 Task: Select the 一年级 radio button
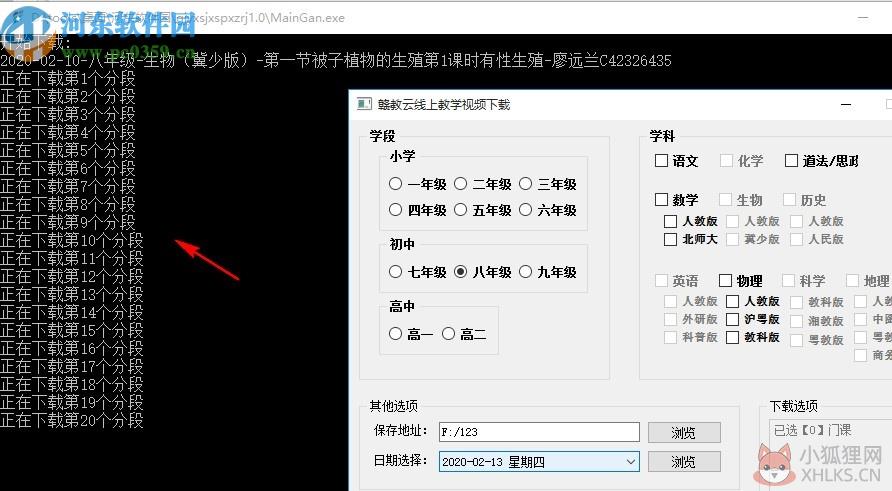tap(395, 184)
